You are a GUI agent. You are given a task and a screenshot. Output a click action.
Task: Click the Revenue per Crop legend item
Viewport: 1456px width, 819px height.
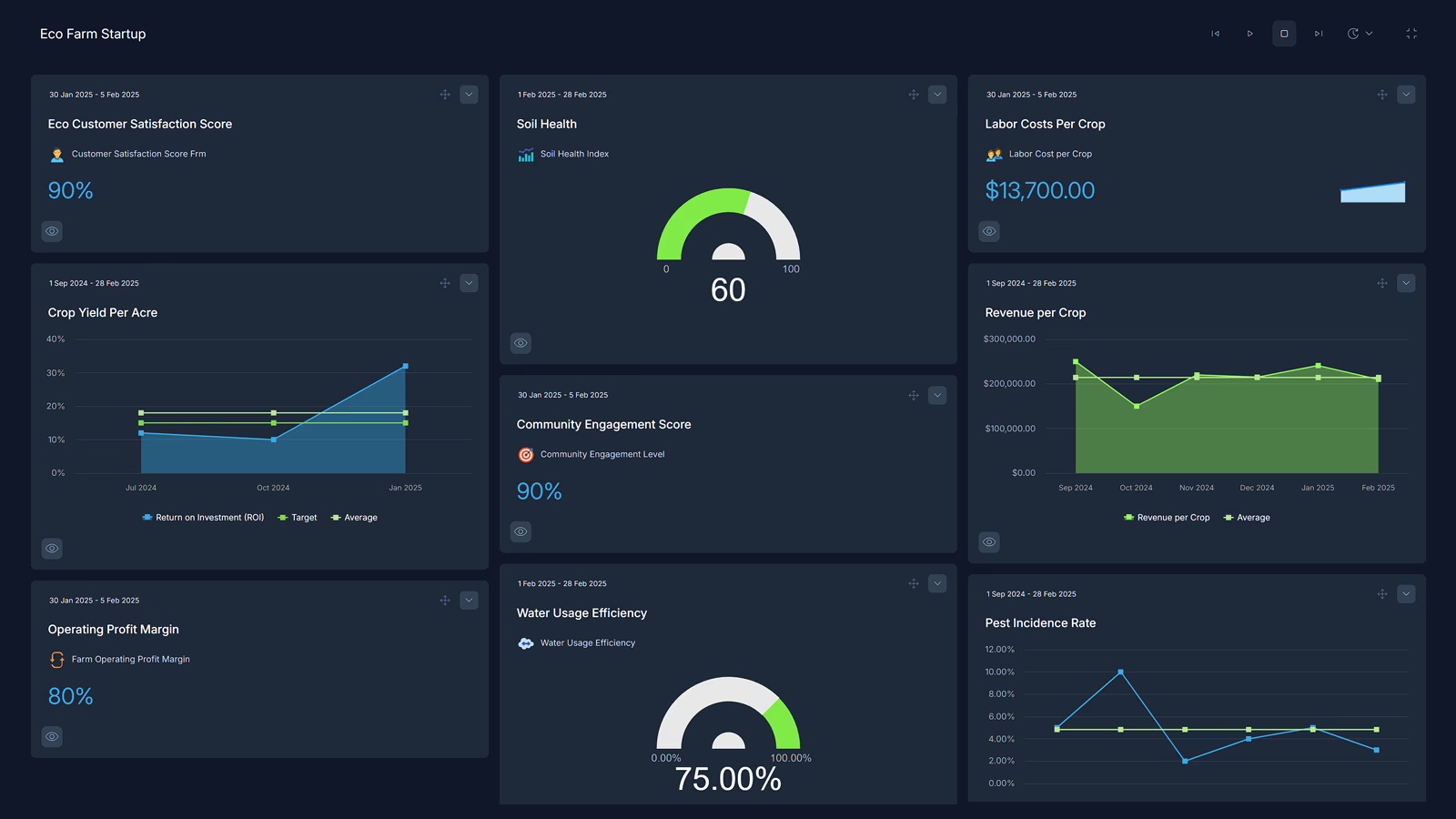(1167, 517)
